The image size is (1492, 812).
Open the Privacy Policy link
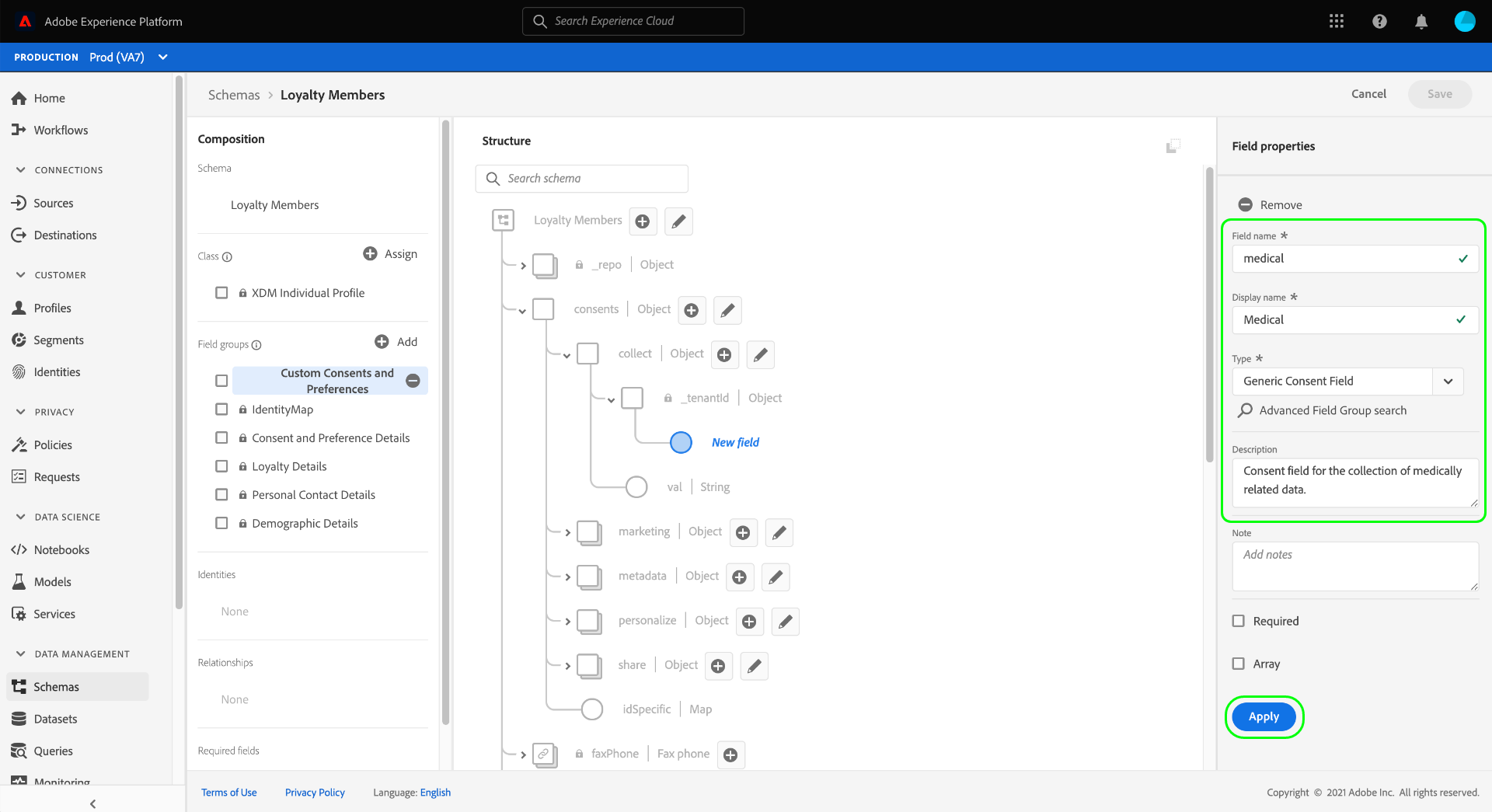[x=315, y=793]
